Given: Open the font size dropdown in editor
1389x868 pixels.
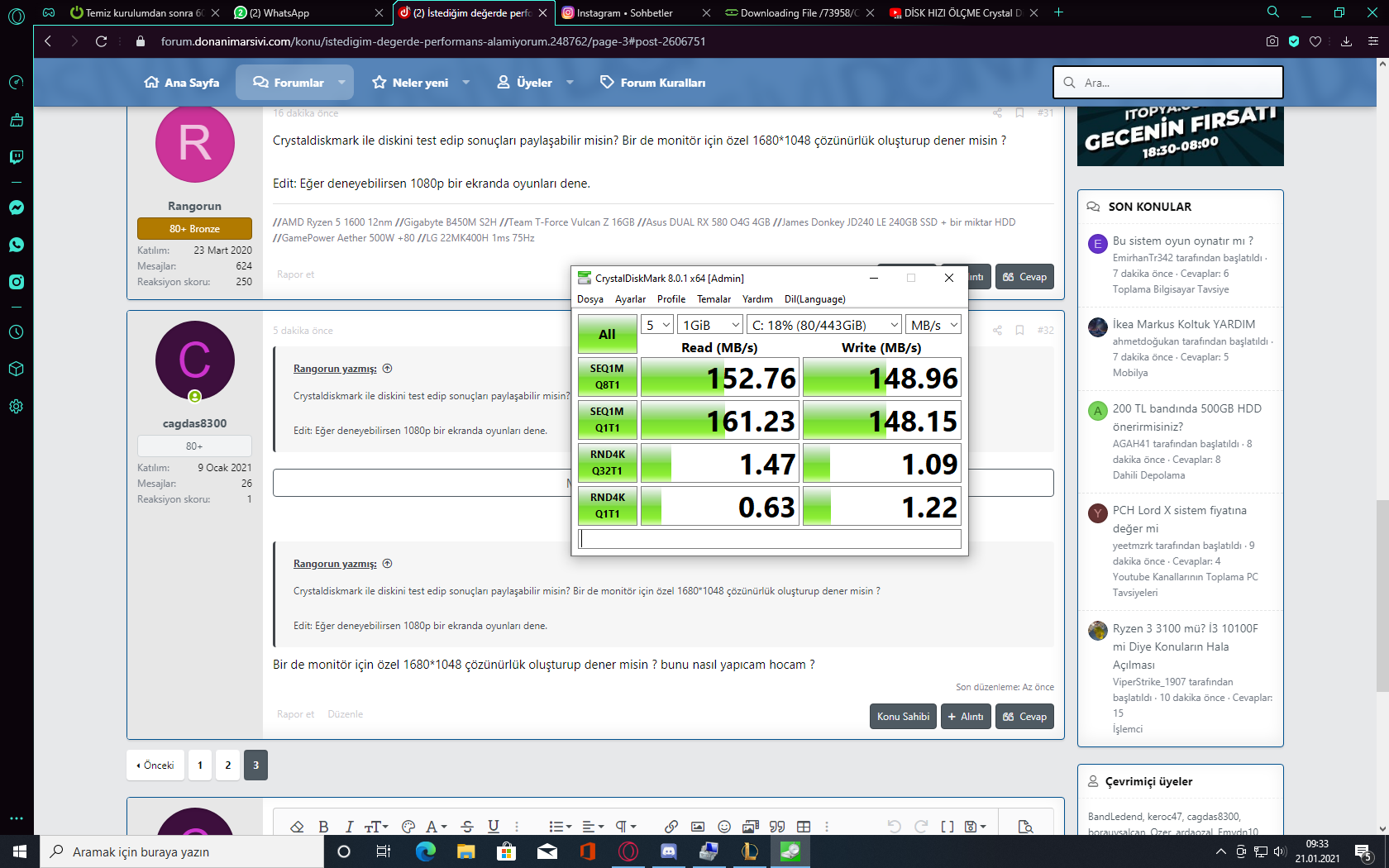Looking at the screenshot, I should 376,827.
